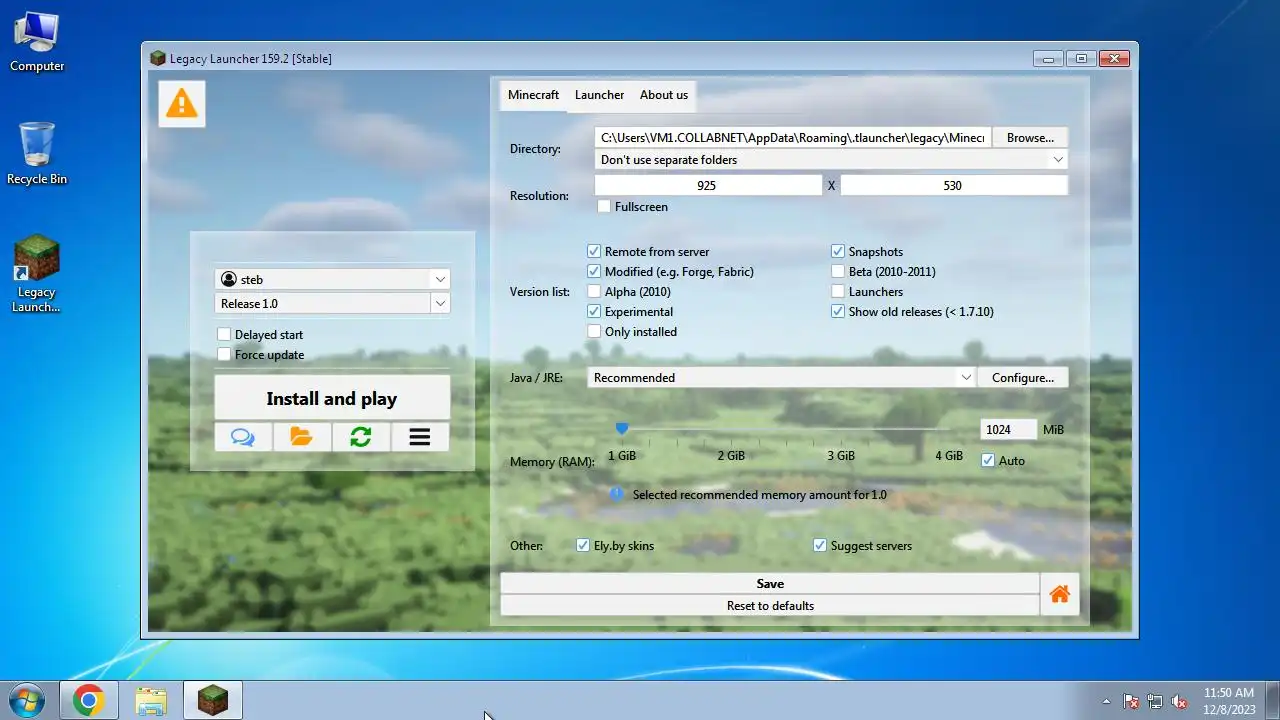Click the memory value field 1024
1280x720 pixels.
[1009, 429]
